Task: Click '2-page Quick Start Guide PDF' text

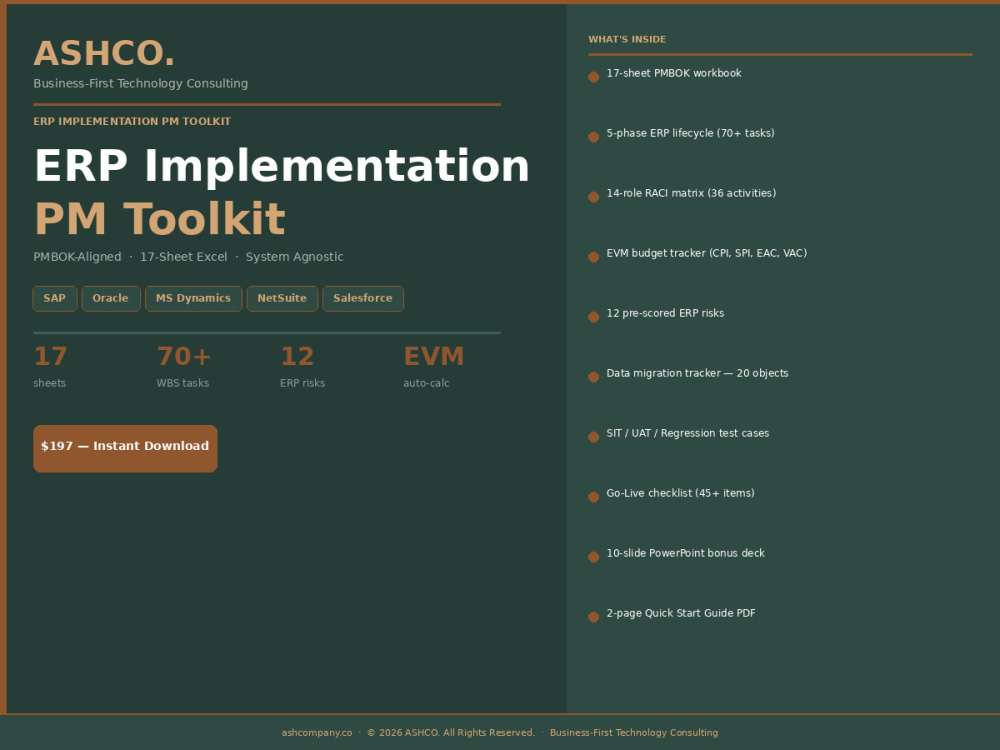Action: 681,613
